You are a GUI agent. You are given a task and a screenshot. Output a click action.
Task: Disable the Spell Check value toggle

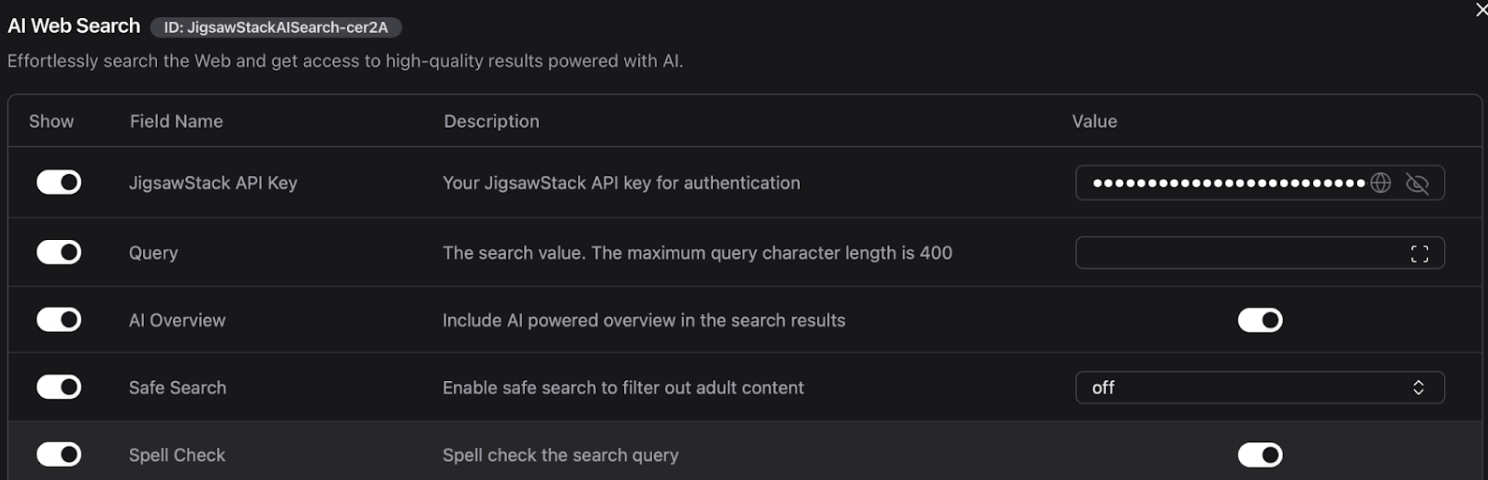click(x=1260, y=456)
